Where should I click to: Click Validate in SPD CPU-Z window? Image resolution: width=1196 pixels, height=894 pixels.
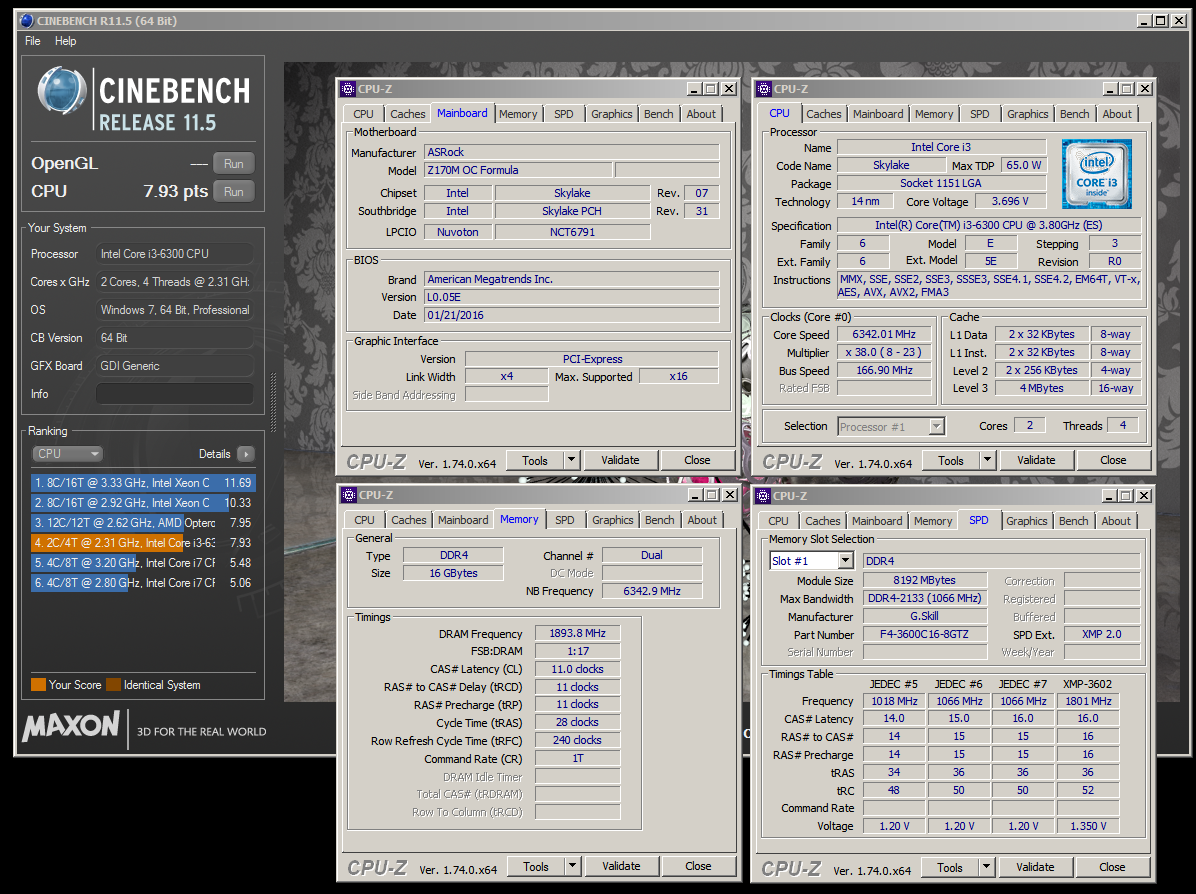click(1035, 867)
